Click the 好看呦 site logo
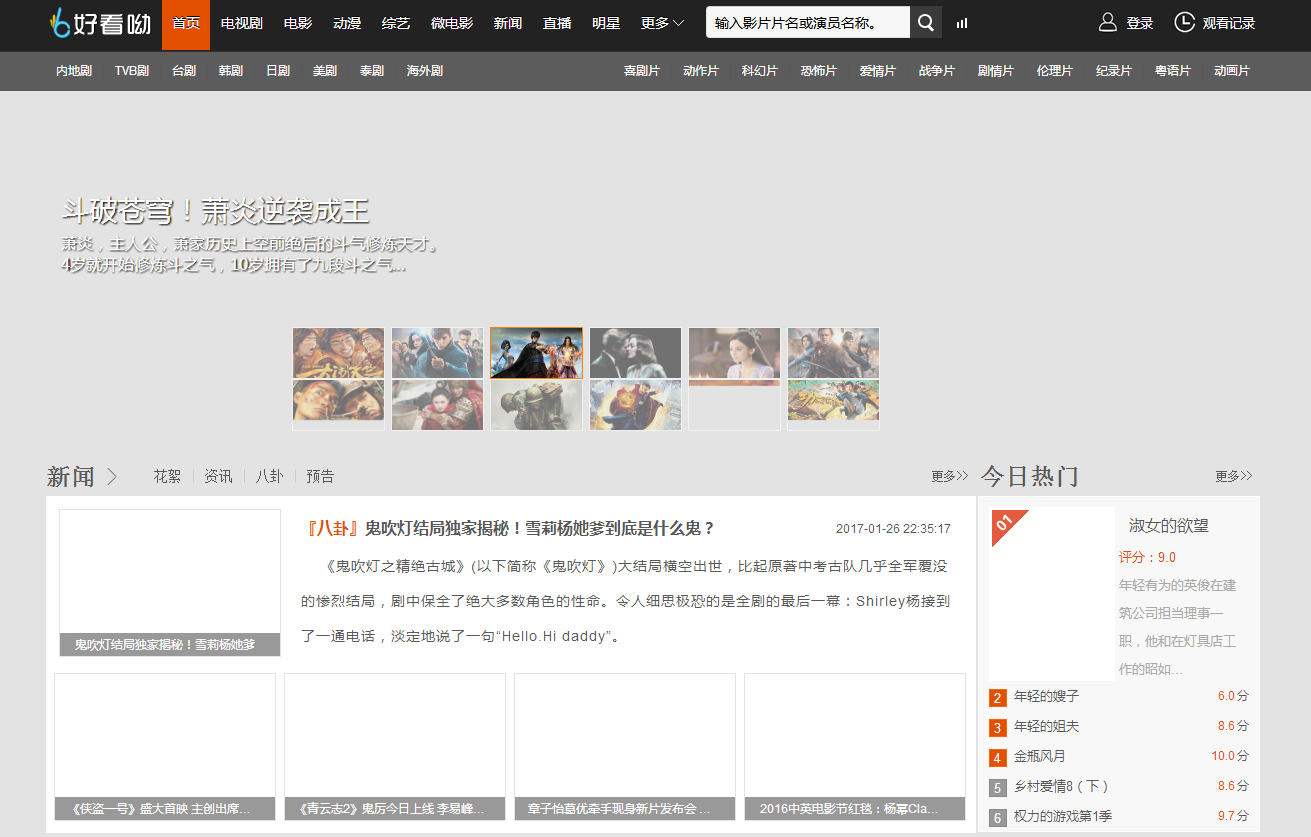This screenshot has width=1311, height=837. pyautogui.click(x=100, y=23)
